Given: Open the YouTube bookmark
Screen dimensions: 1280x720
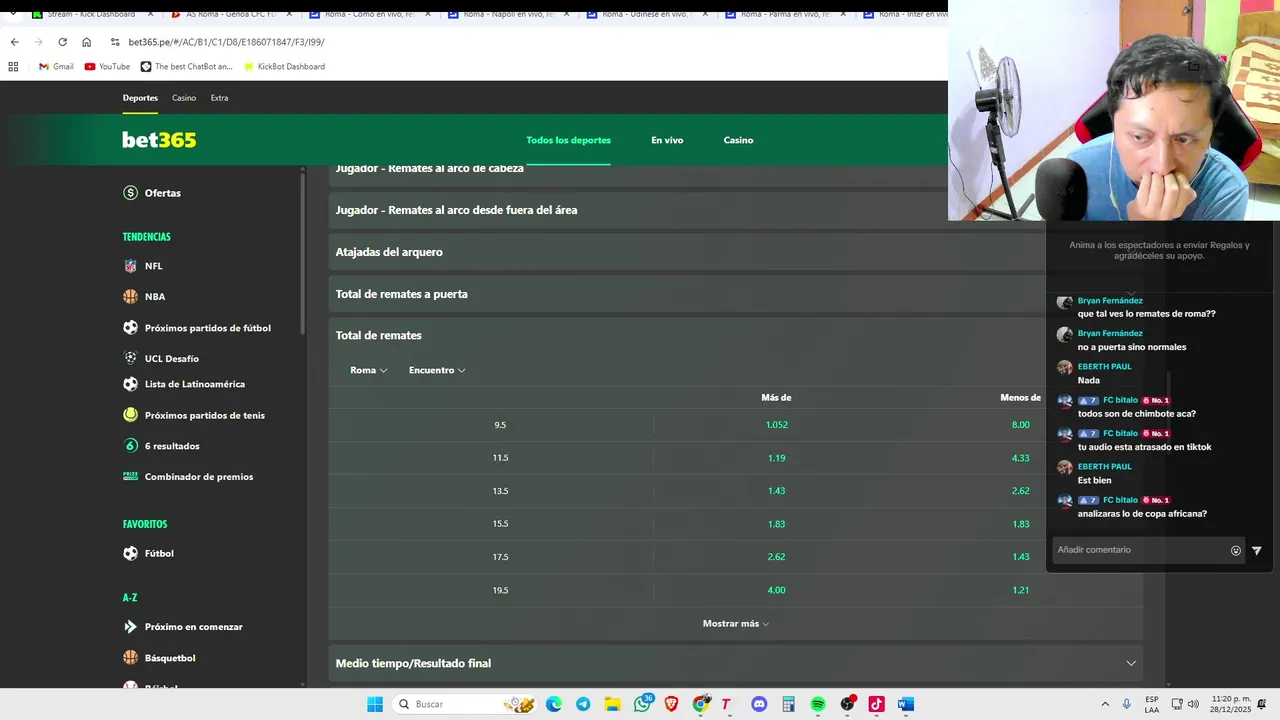Looking at the screenshot, I should click(x=107, y=67).
